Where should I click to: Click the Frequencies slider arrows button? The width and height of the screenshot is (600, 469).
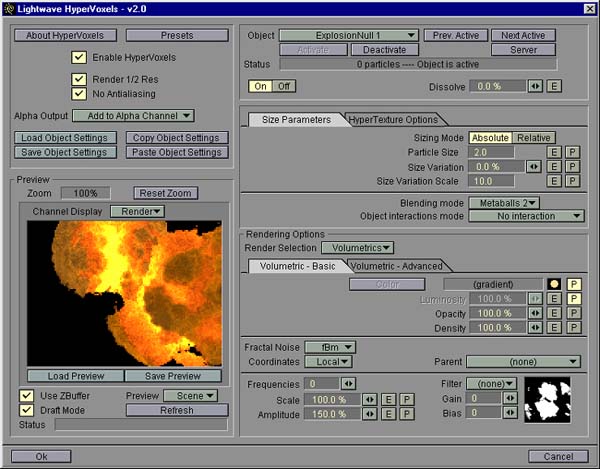point(348,383)
